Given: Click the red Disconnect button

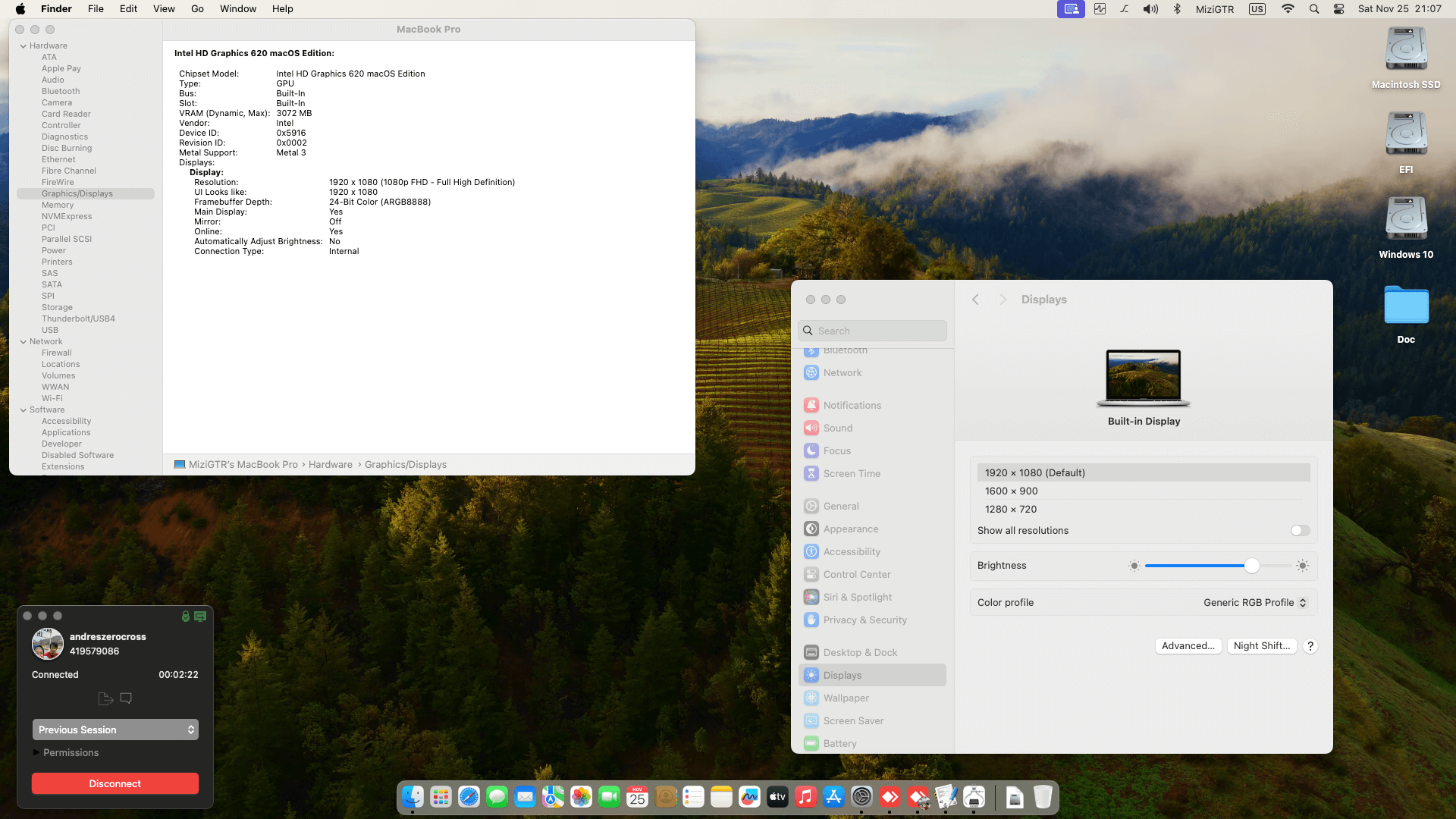Looking at the screenshot, I should tap(115, 783).
